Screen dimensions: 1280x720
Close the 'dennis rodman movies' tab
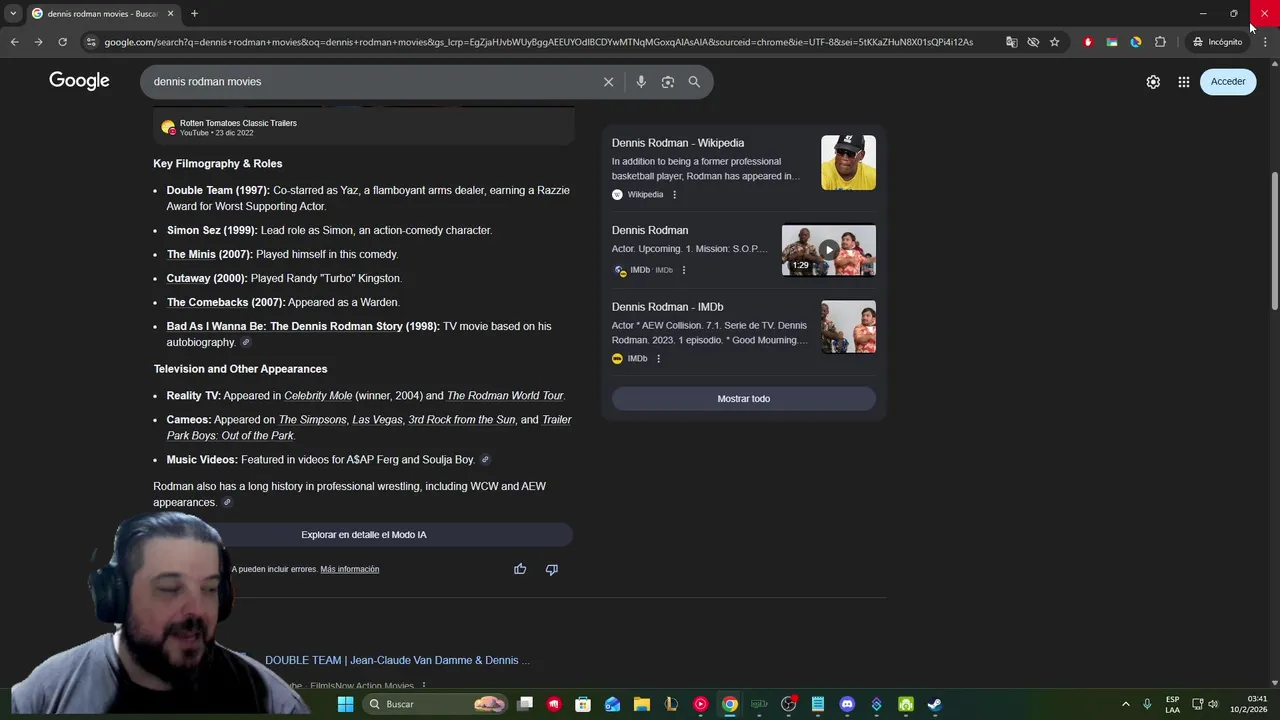click(170, 14)
